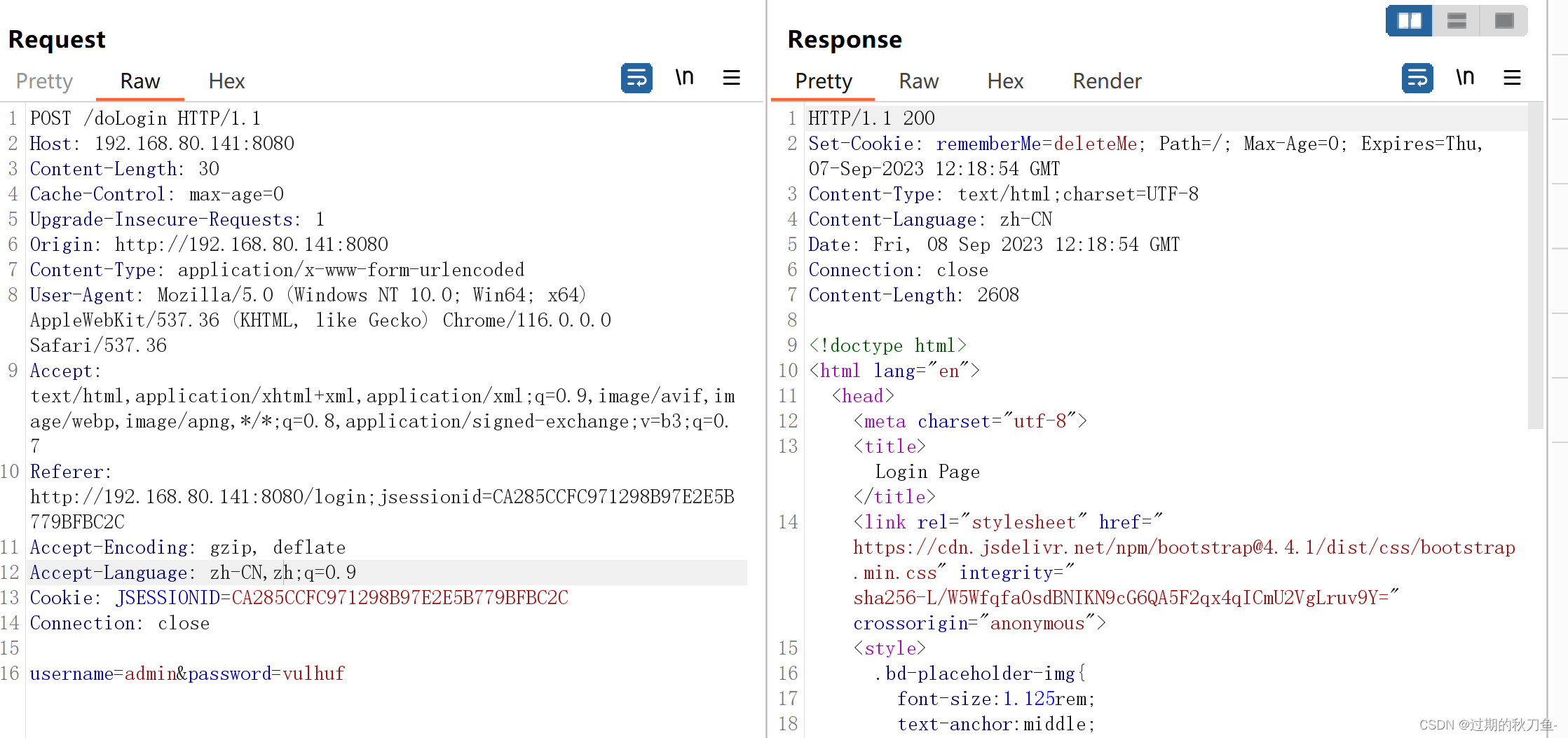1568x738 pixels.
Task: Switch Request view to Hex tab
Action: coord(226,81)
